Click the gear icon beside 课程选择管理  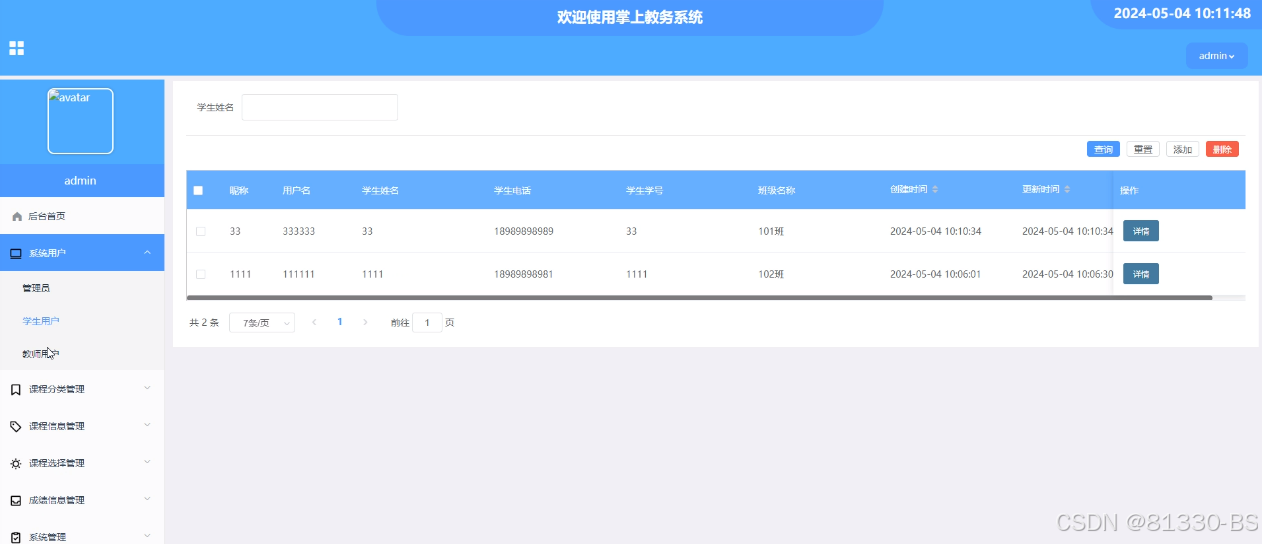(15, 463)
